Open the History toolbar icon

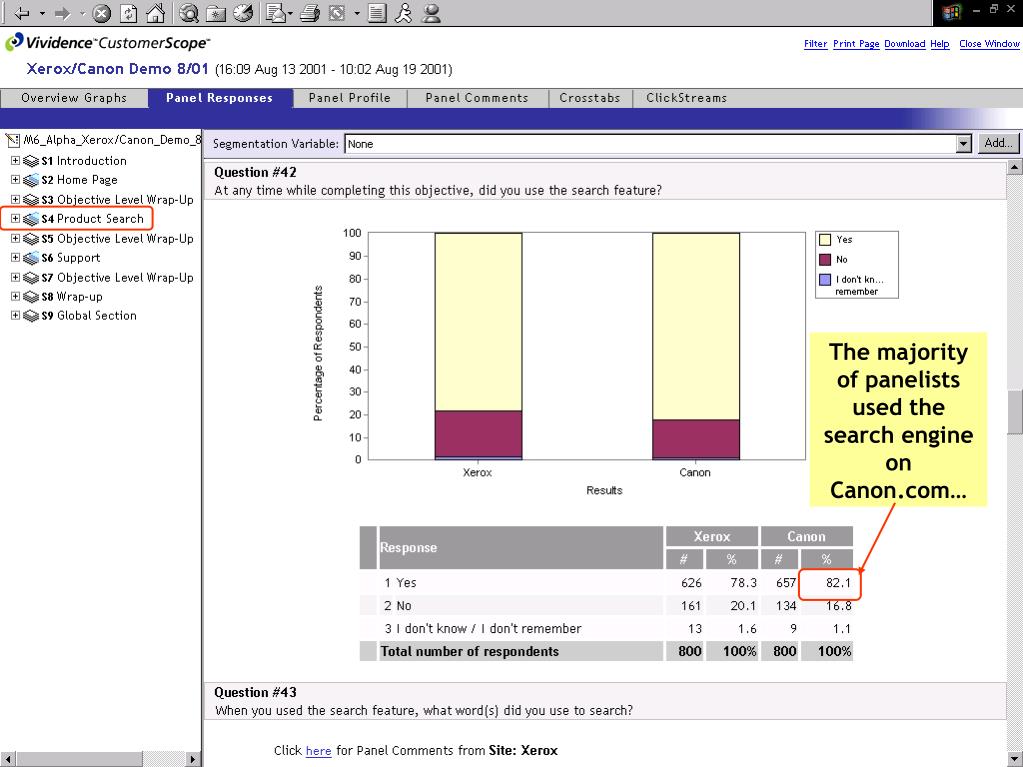[243, 13]
